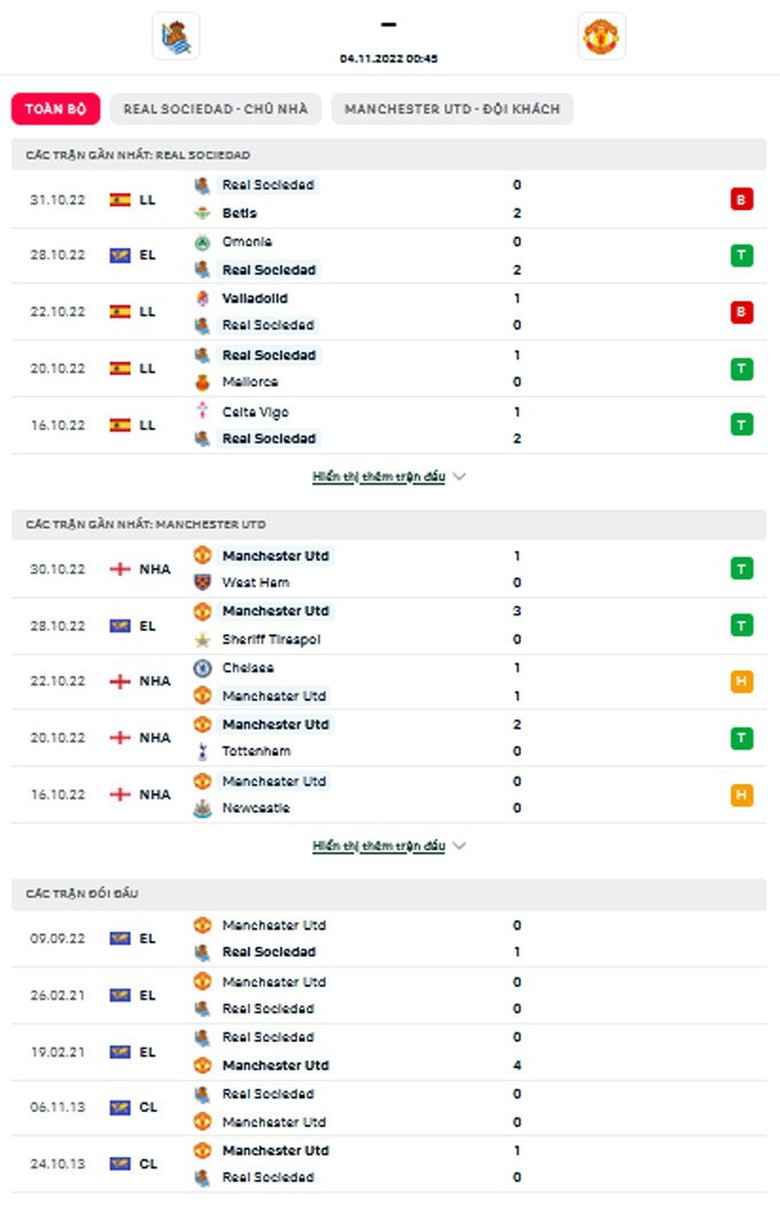This screenshot has width=780, height=1214.
Task: Click the Chelsea team crest
Action: click(202, 668)
